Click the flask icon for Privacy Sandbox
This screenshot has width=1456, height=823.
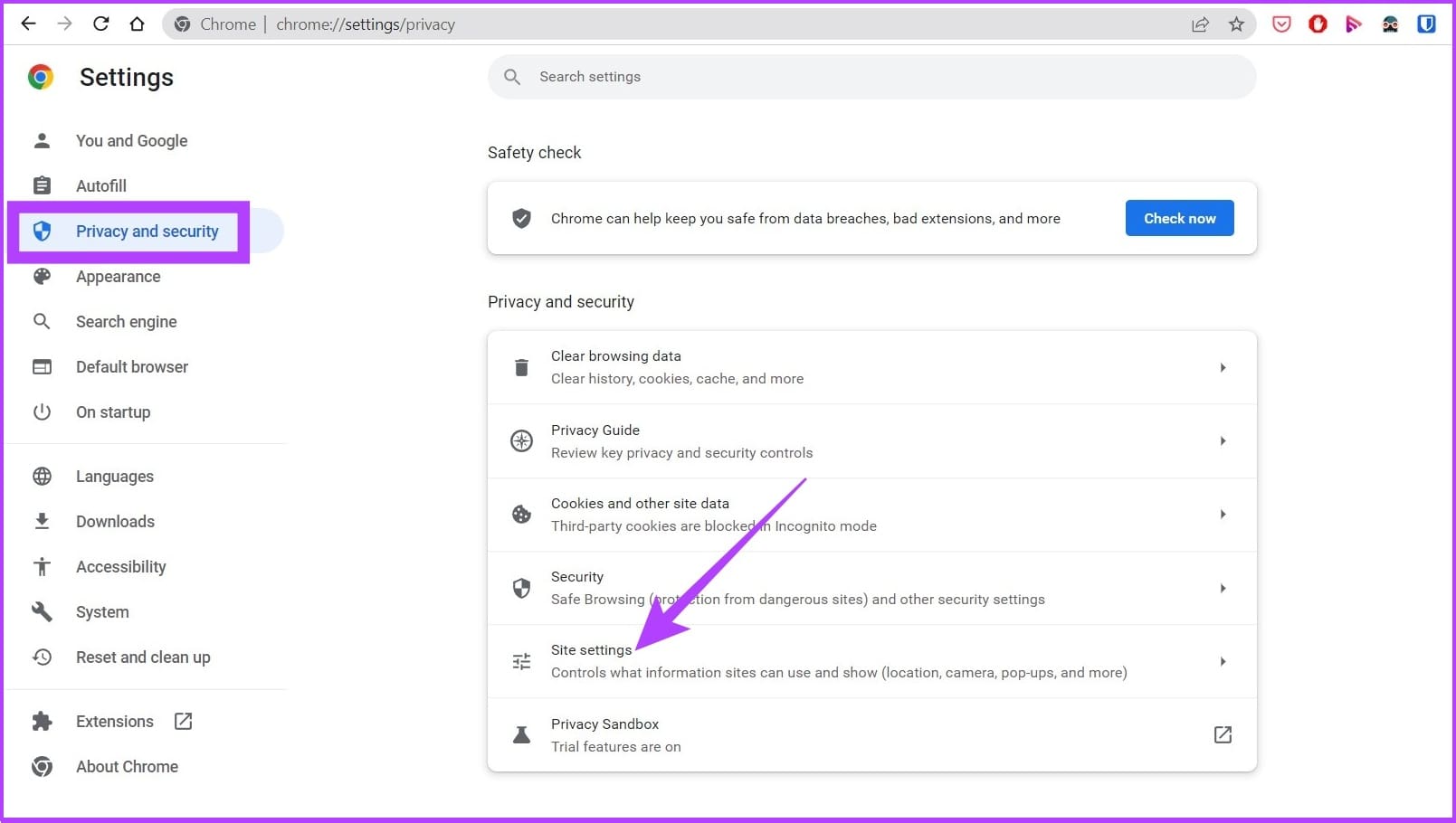click(522, 734)
